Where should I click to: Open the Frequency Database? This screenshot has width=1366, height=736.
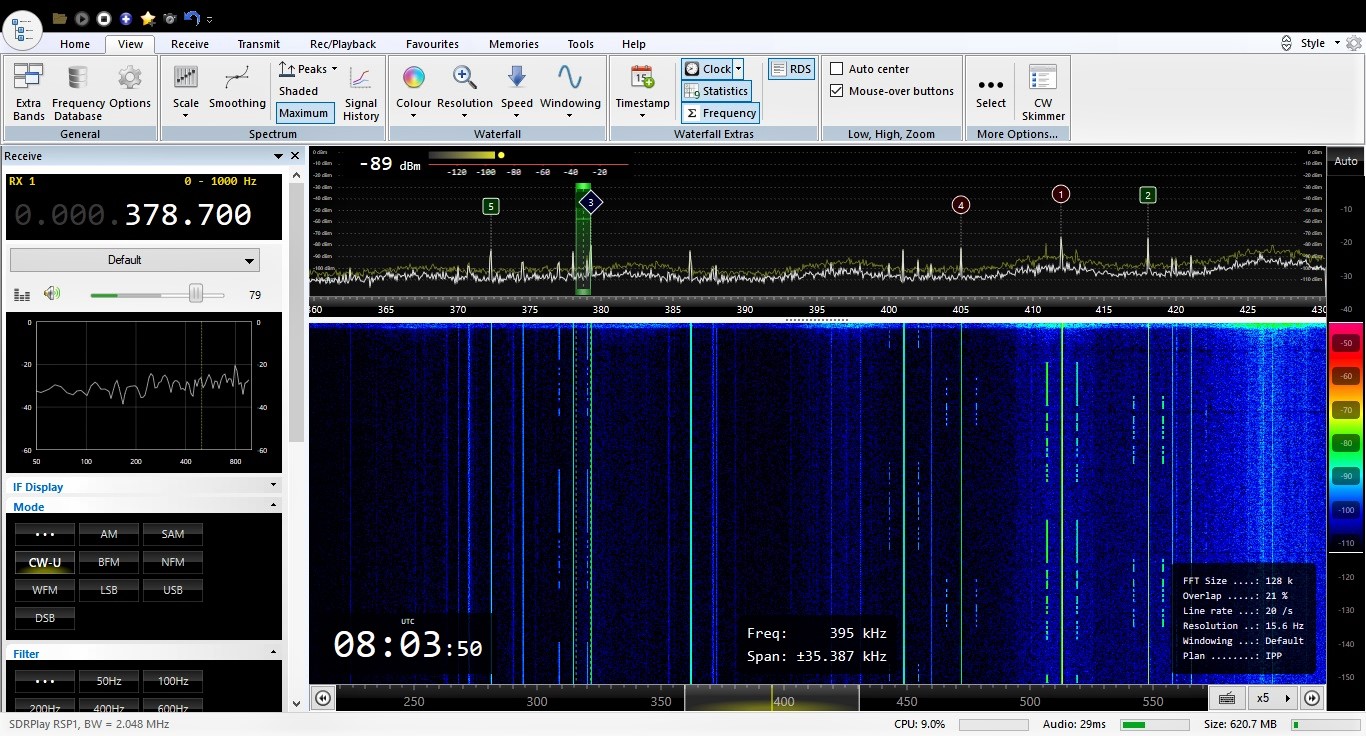tap(78, 92)
